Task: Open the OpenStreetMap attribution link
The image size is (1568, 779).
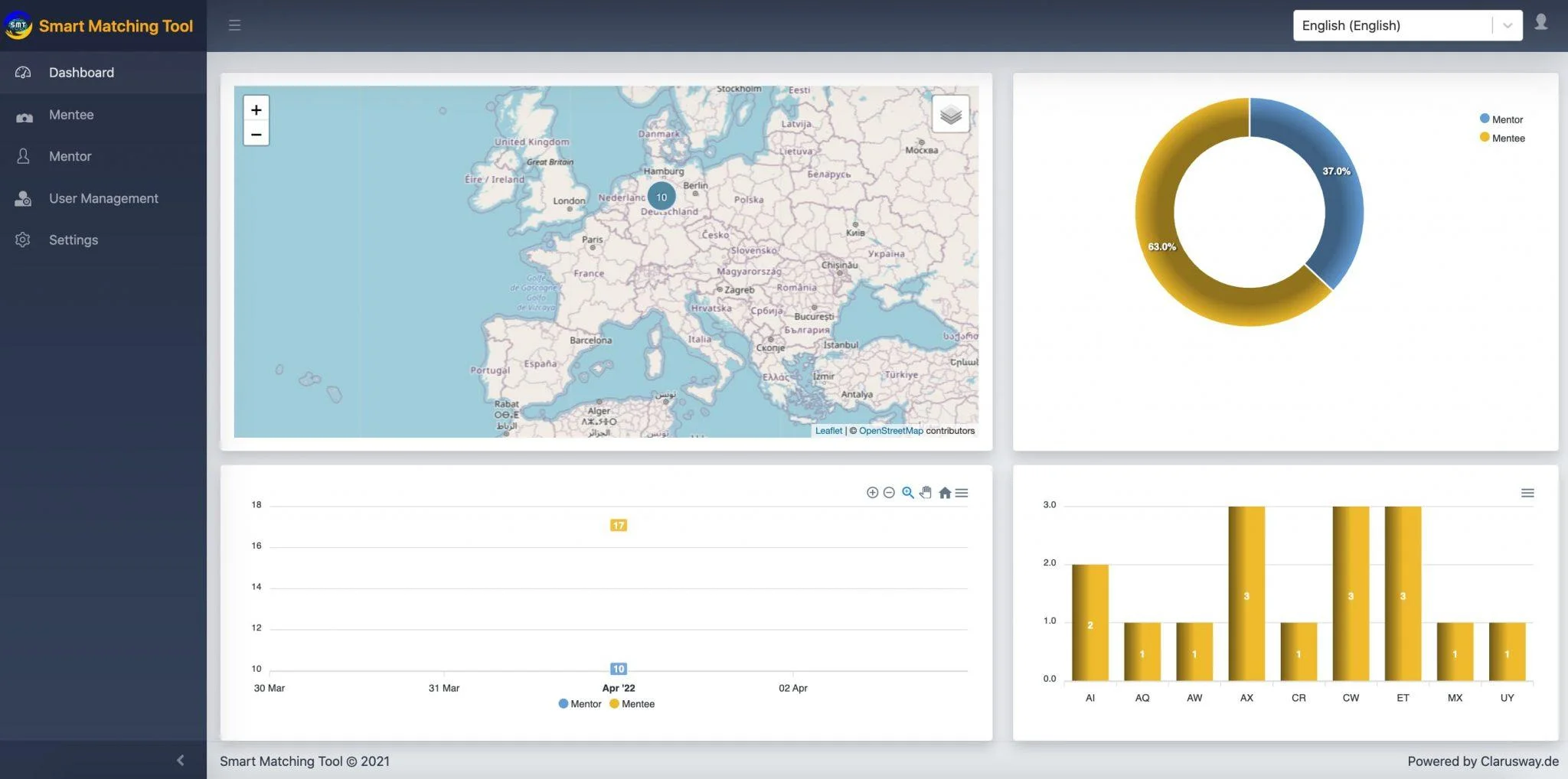Action: coord(890,431)
